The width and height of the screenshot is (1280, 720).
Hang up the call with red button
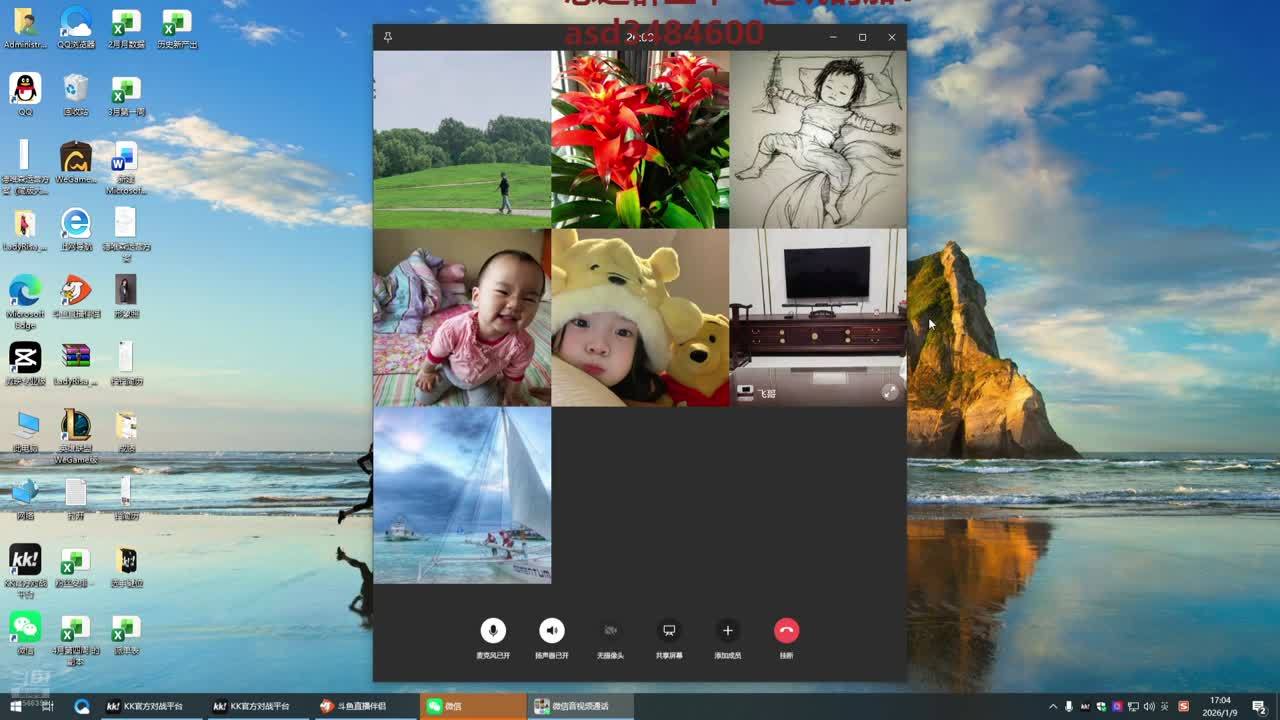pos(786,630)
